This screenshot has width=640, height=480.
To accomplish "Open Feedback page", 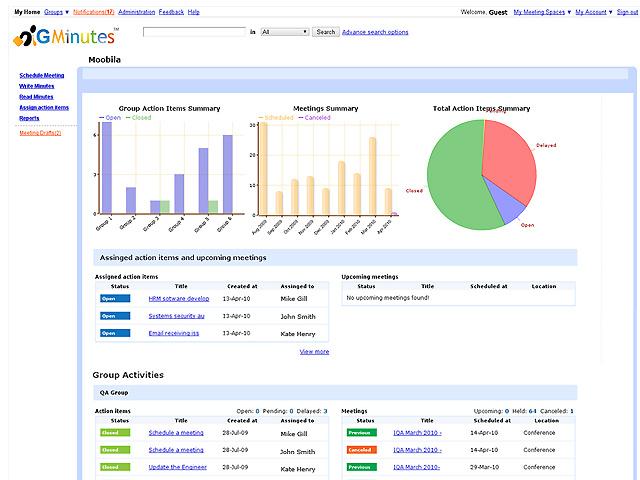I will click(171, 12).
